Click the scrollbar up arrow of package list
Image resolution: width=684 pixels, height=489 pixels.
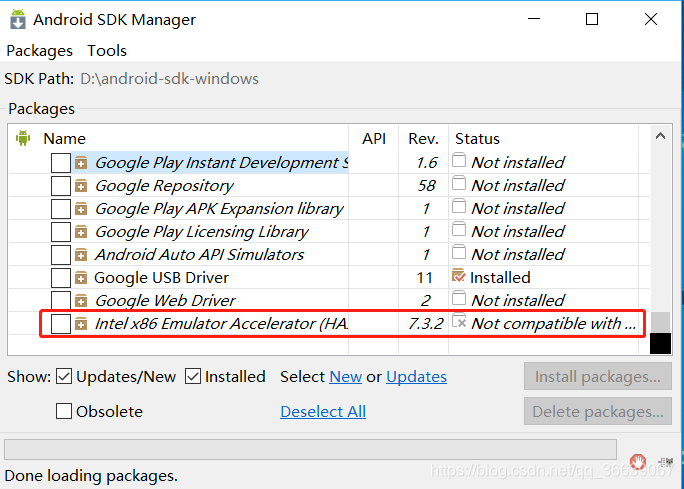pyautogui.click(x=660, y=136)
